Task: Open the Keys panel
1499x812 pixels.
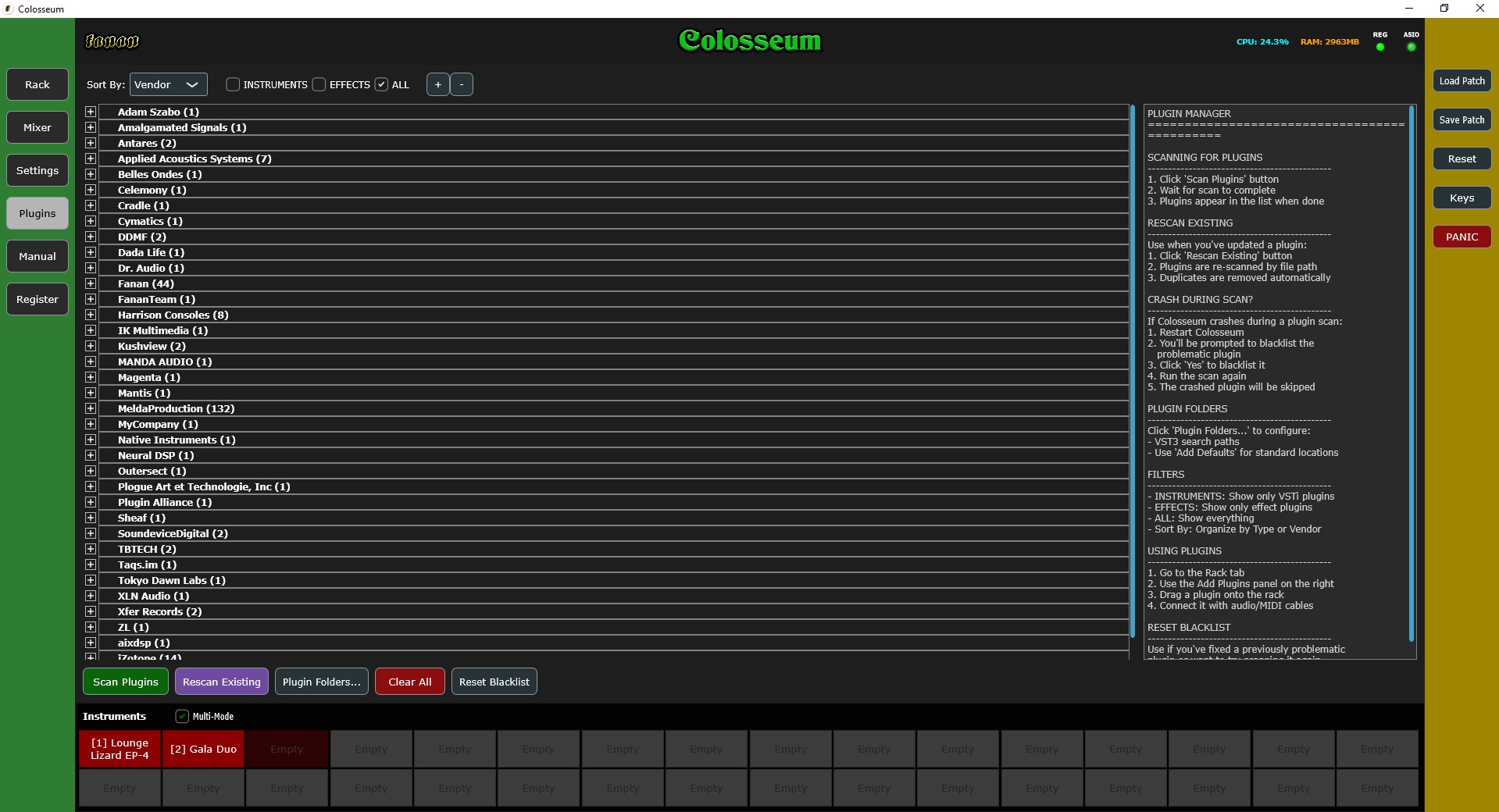Action: [1462, 198]
